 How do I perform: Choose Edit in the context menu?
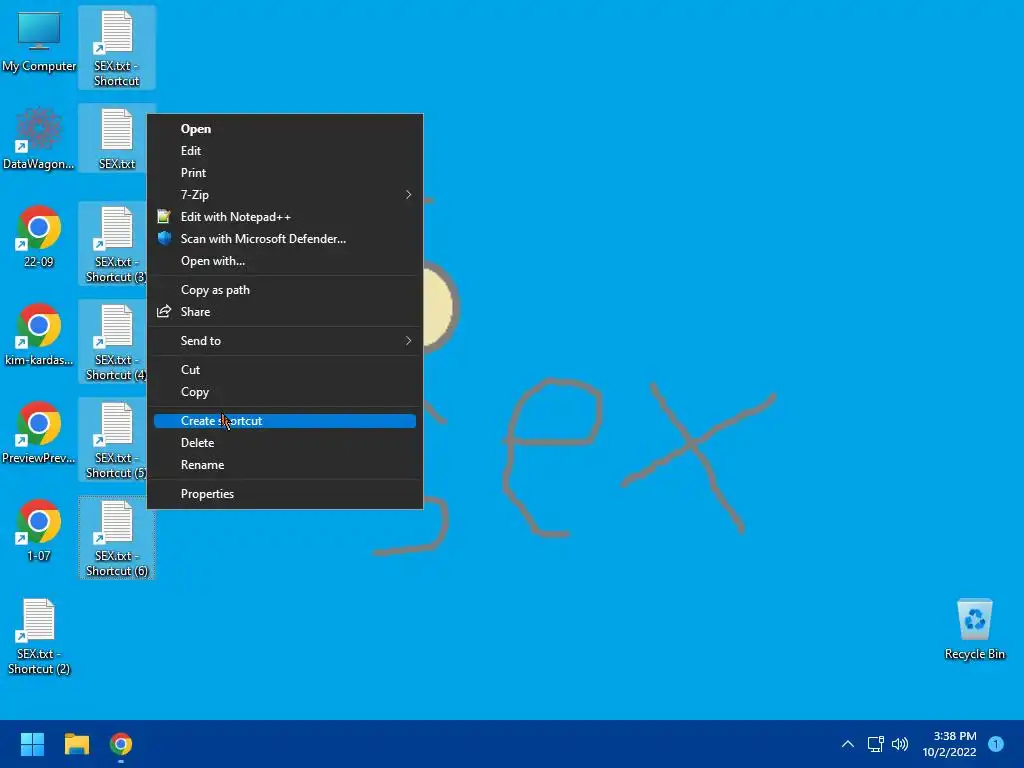[285, 151]
